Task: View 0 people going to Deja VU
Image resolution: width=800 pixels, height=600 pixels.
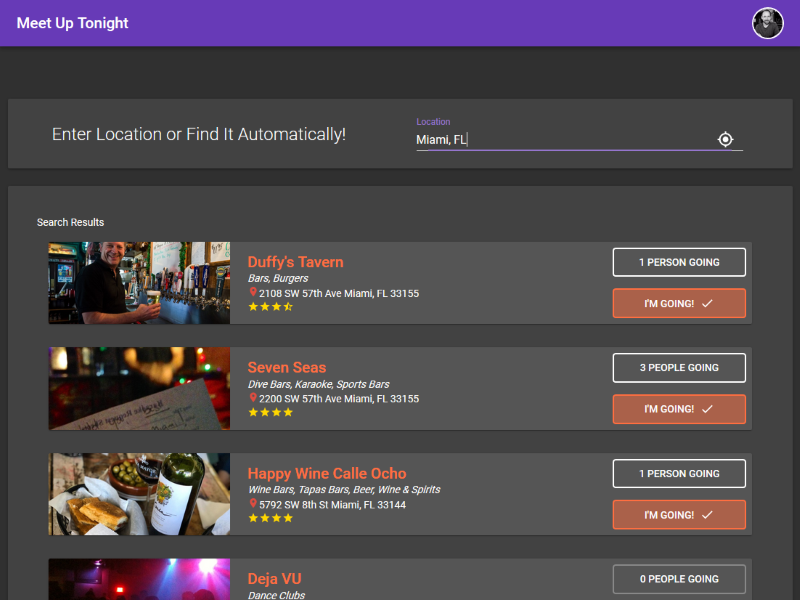Action: [679, 579]
